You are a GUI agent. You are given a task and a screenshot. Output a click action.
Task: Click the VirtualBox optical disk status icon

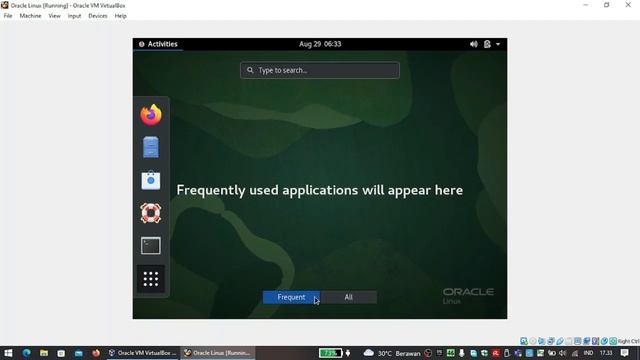pos(533,341)
